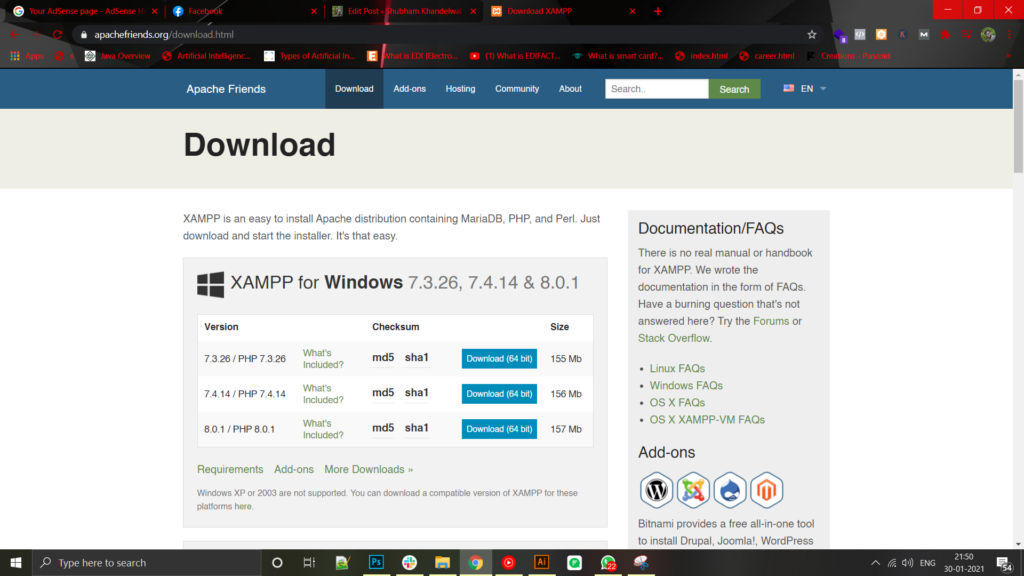The image size is (1024, 576).
Task: Download XAMPP 7.3.26 (64 bit)
Action: click(x=499, y=359)
